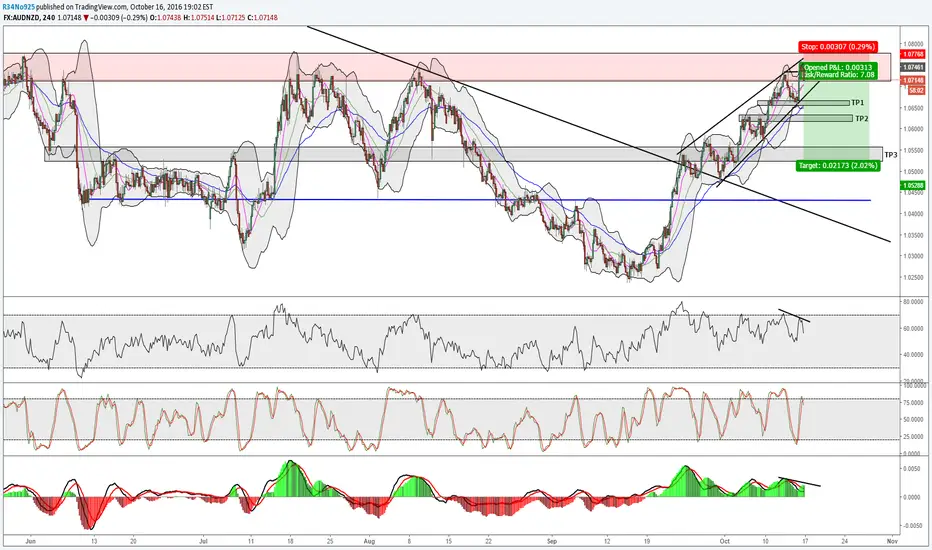Click the TP3 text label

tap(890, 155)
